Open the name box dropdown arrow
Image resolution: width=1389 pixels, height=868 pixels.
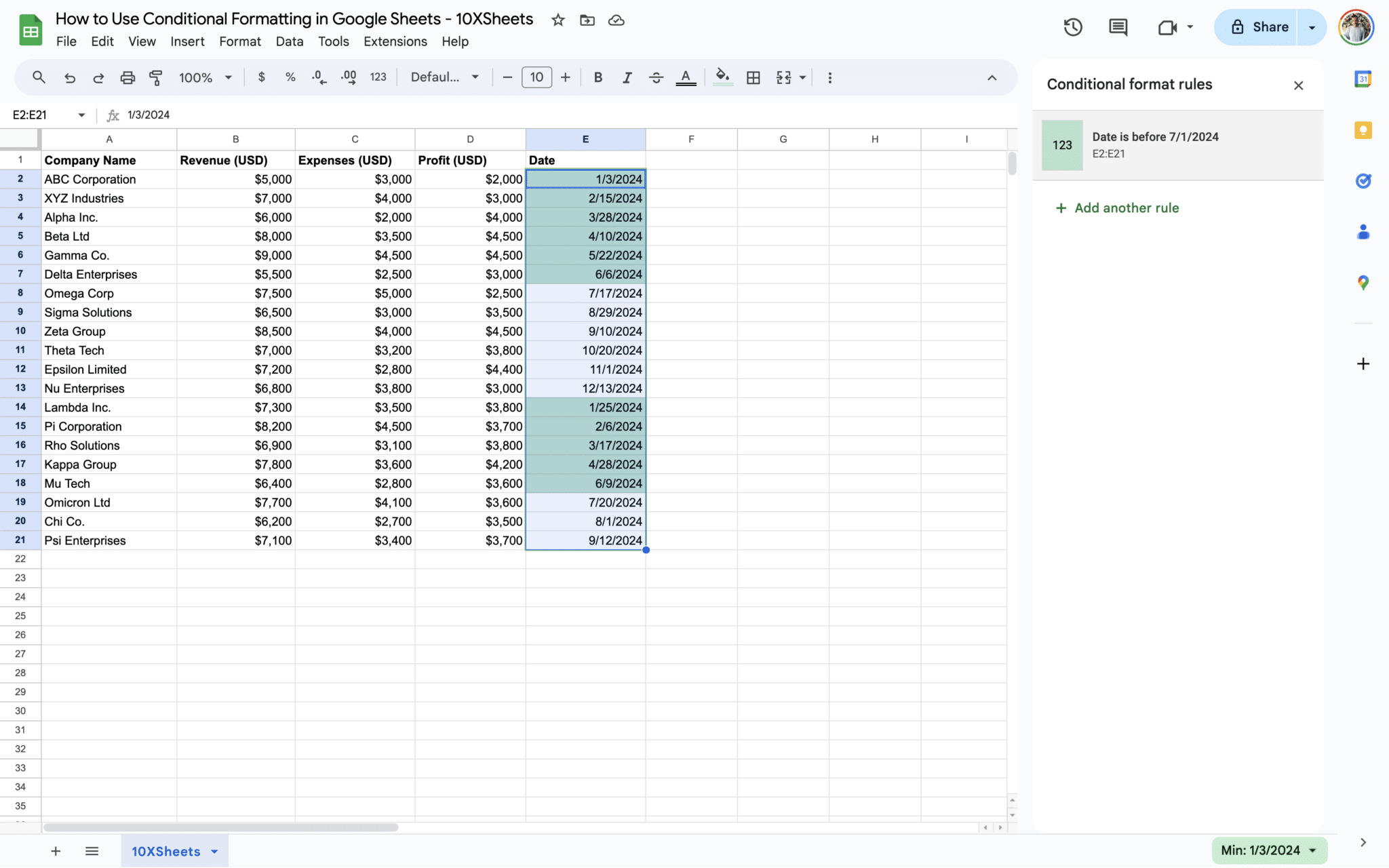pos(81,115)
